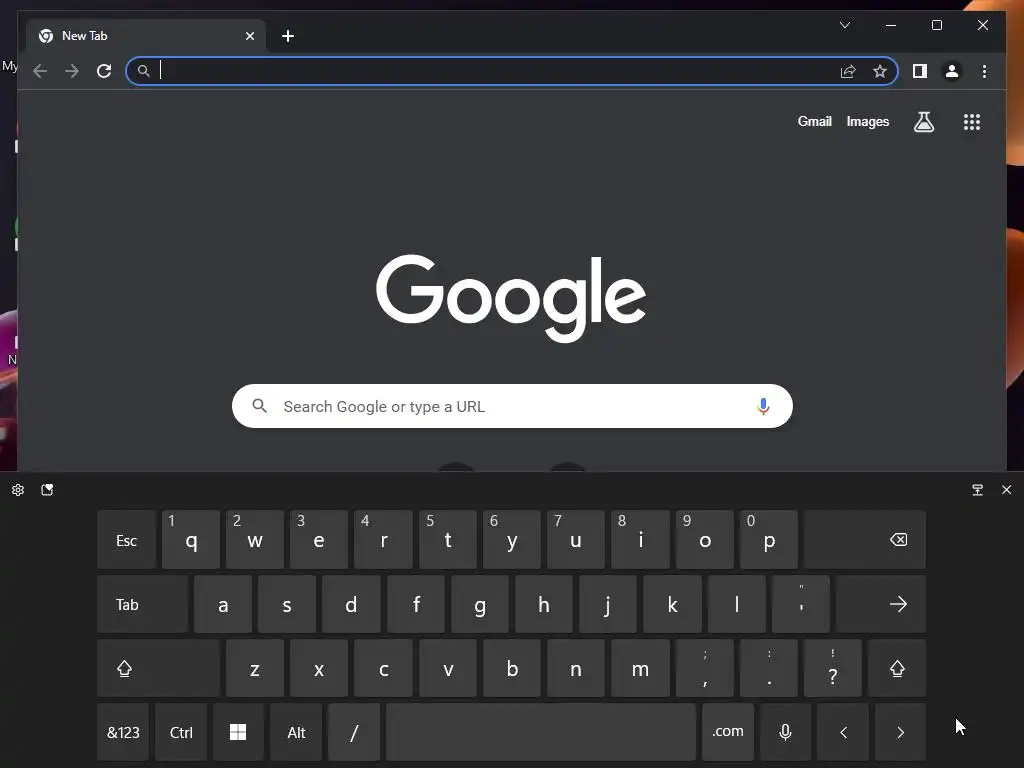1024x768 pixels.
Task: Click the Google logo
Action: point(511,298)
